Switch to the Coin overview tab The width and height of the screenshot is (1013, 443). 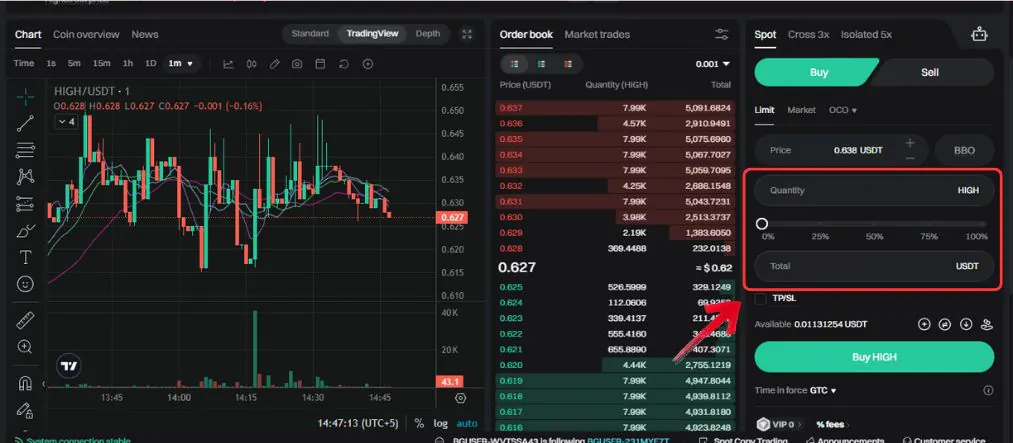click(x=86, y=34)
